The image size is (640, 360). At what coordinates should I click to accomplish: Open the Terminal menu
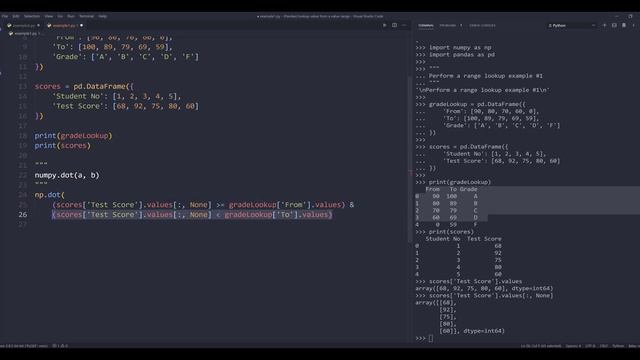pyautogui.click(x=87, y=16)
